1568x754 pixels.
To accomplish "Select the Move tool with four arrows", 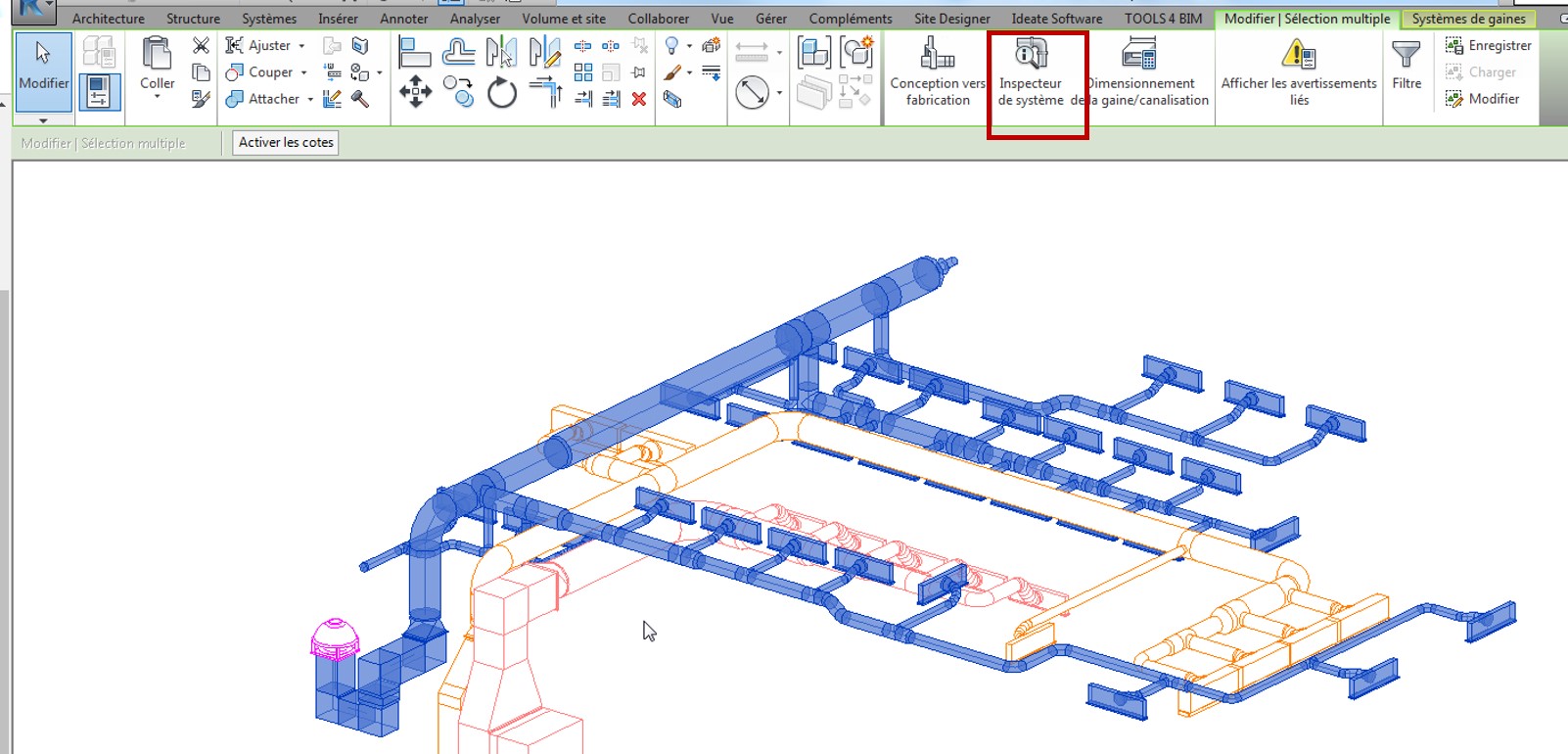I will tap(415, 92).
